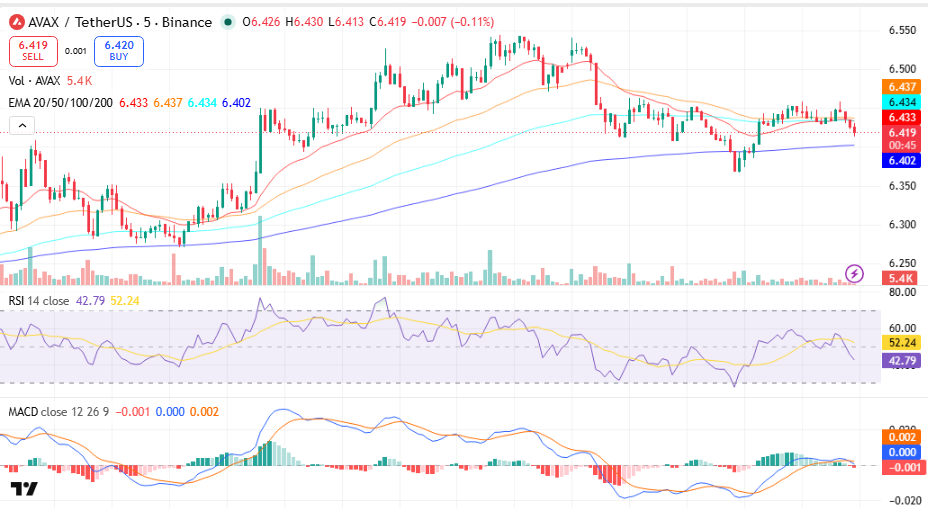Select the EMA 20/50/100/200 indicator label
Screen dimensions: 928x512
click(60, 103)
